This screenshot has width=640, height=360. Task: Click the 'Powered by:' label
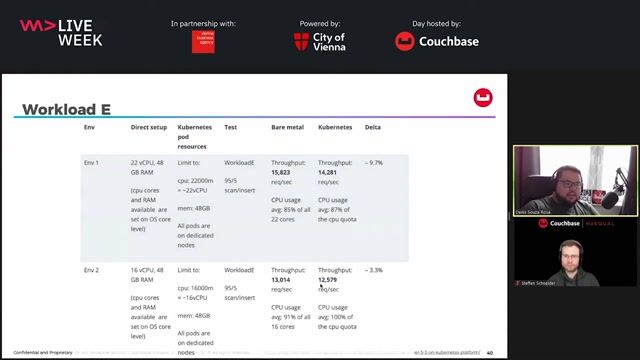320,24
